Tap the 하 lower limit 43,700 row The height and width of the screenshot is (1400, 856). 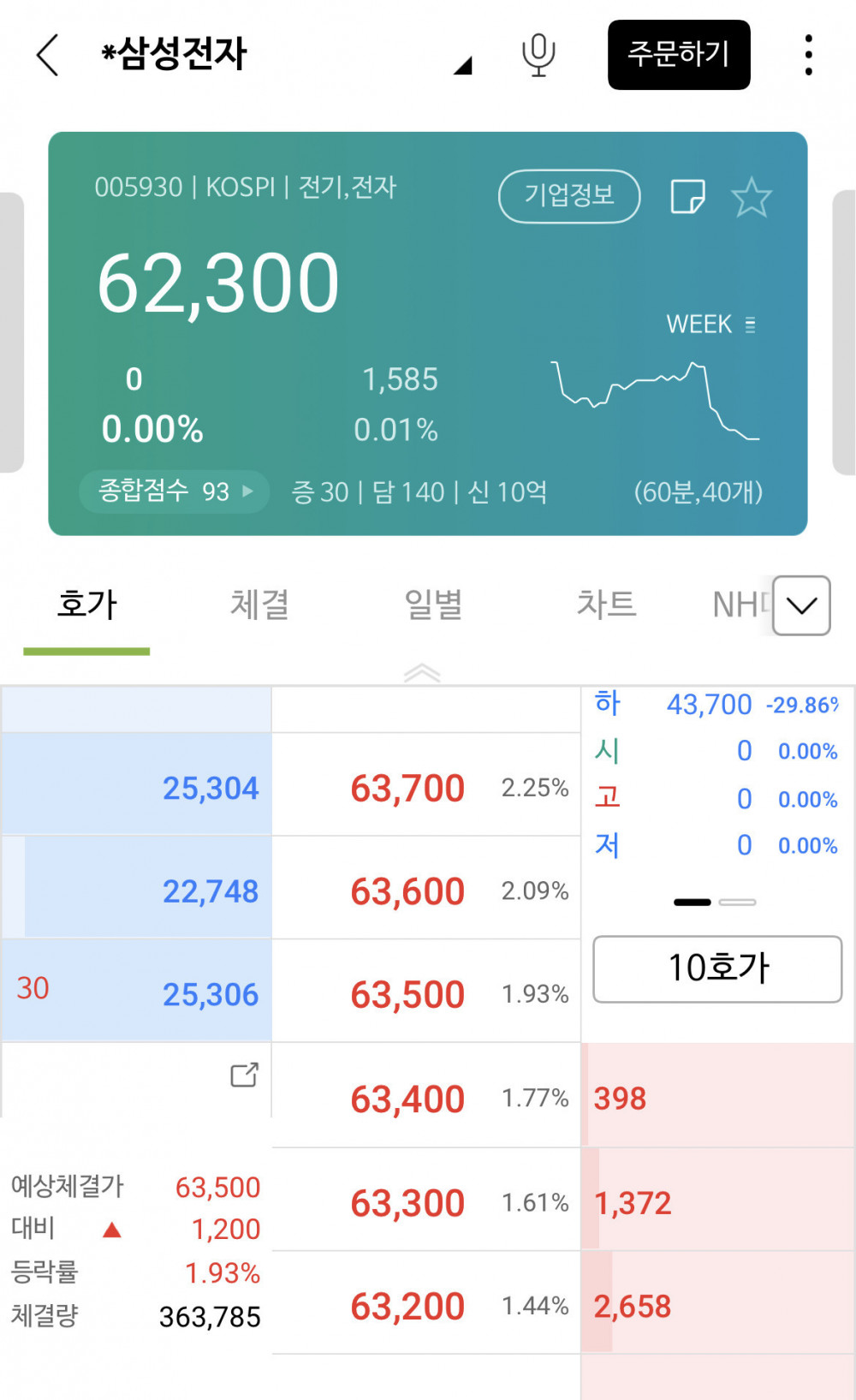(x=717, y=704)
